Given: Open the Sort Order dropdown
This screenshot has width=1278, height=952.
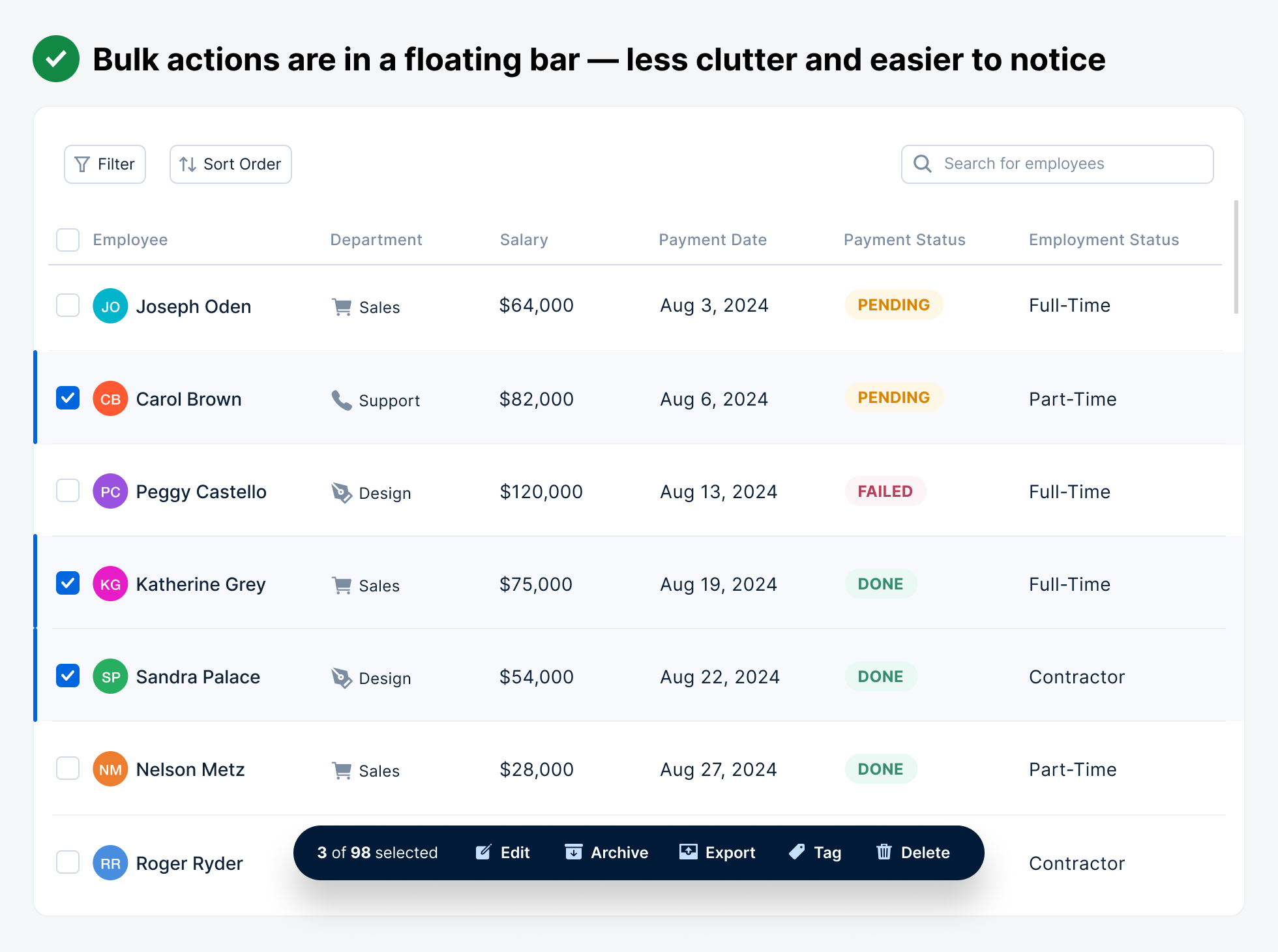Looking at the screenshot, I should (x=230, y=164).
